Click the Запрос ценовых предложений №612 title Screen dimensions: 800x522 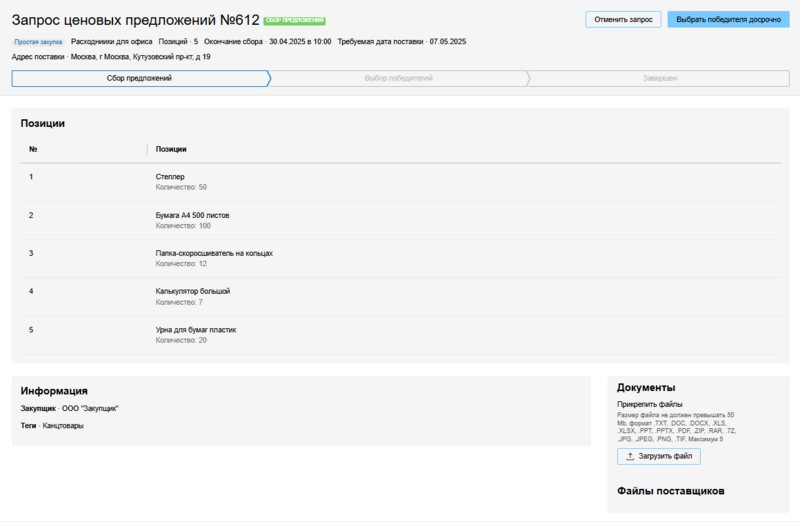tap(135, 20)
